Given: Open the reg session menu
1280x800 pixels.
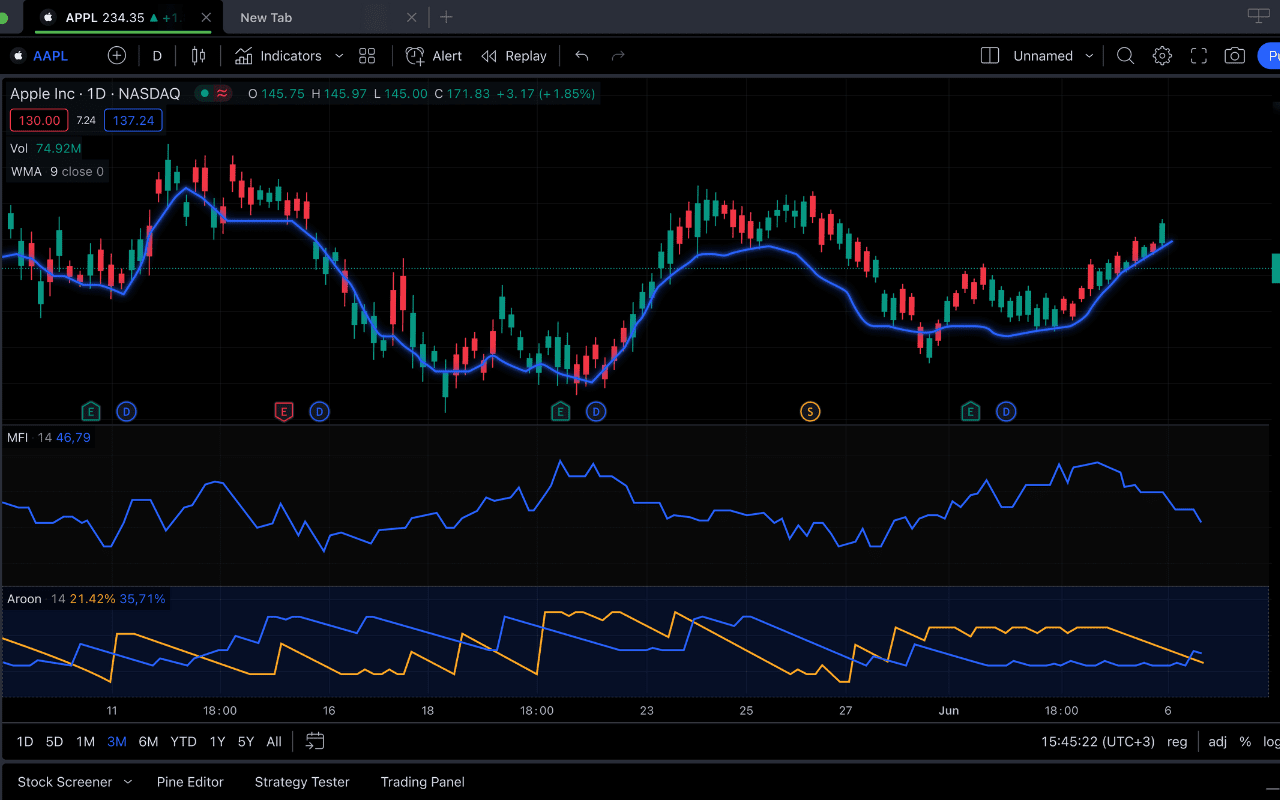Looking at the screenshot, I should (1178, 741).
